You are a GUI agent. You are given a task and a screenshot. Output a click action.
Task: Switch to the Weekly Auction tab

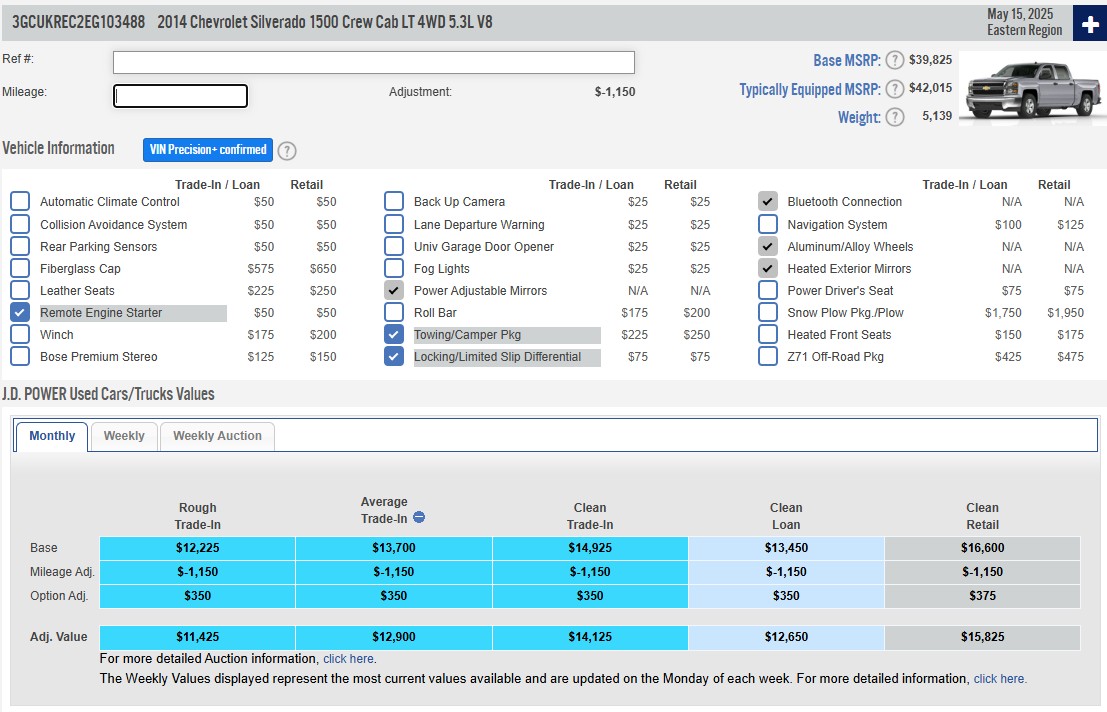coord(217,436)
